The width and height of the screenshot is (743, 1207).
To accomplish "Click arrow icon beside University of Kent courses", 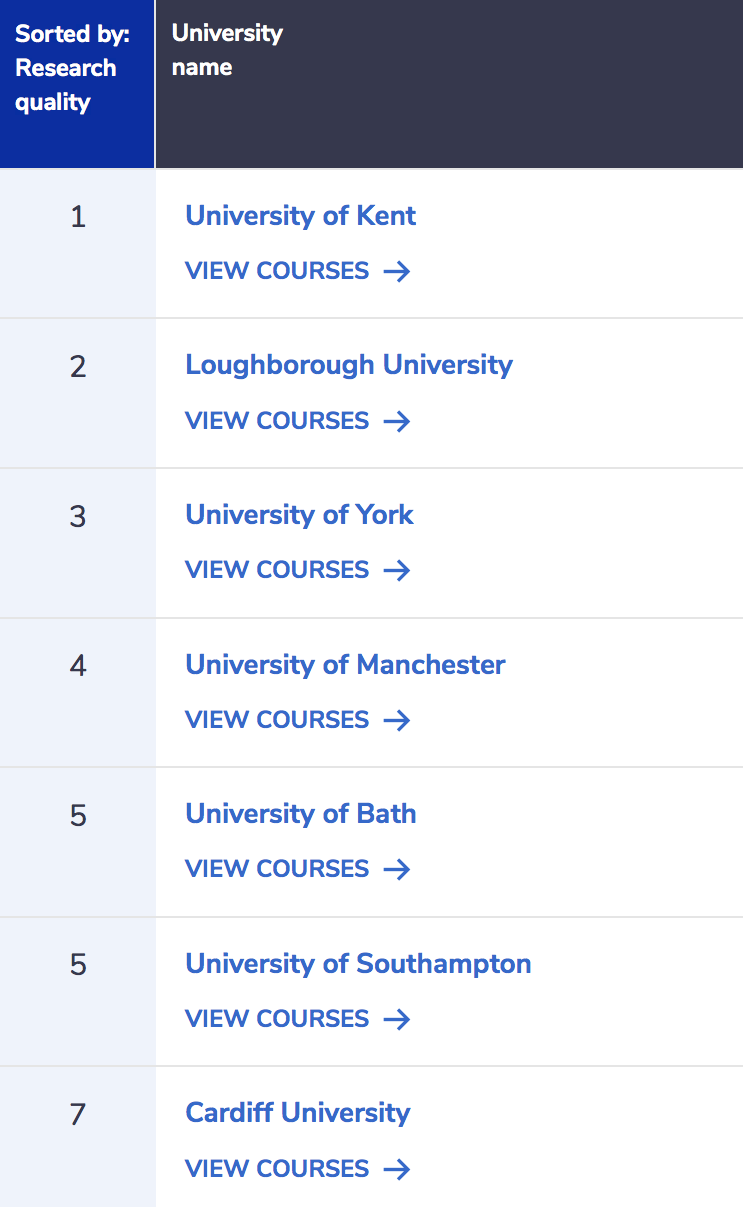I will tap(397, 271).
